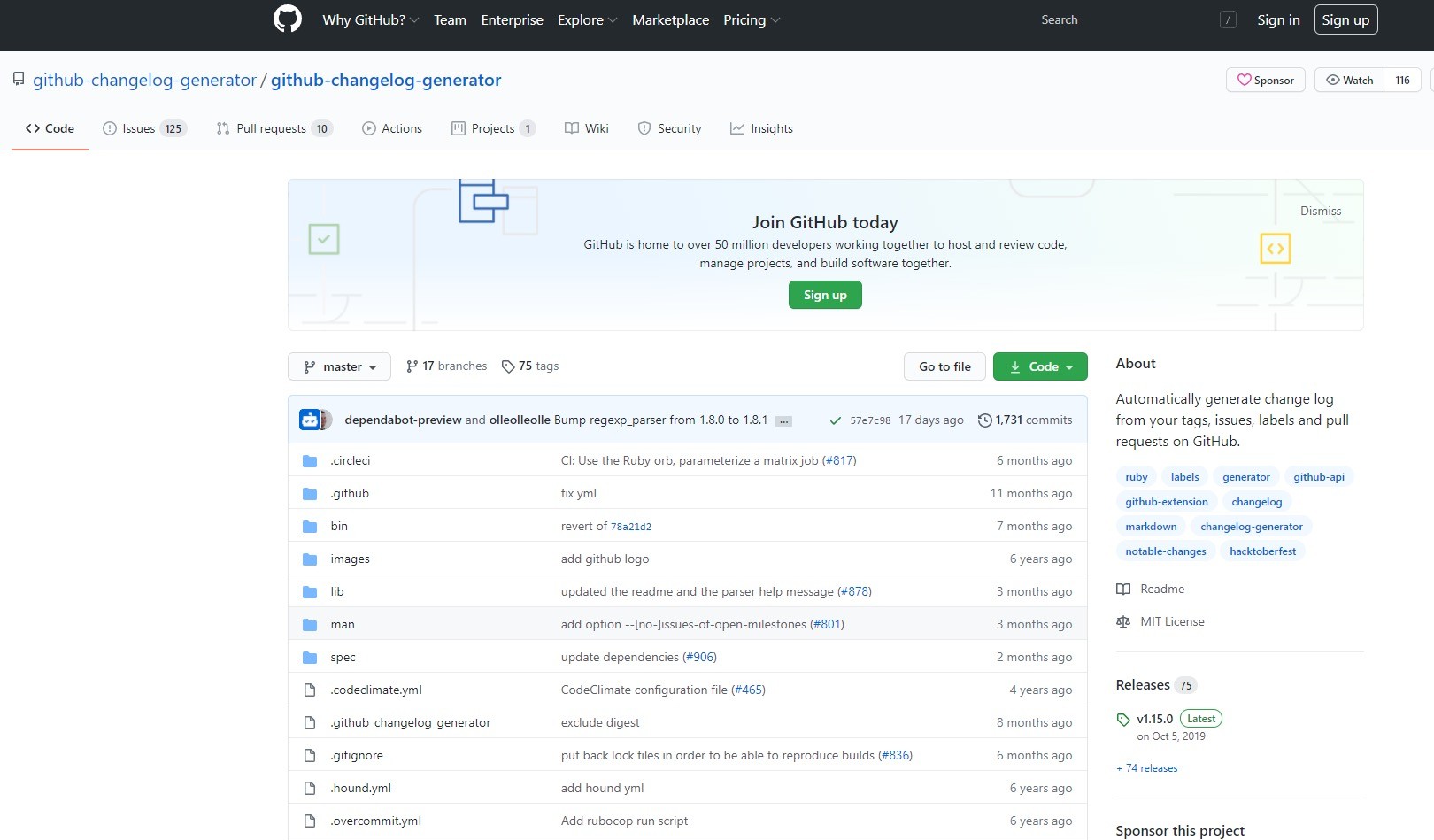Viewport: 1434px width, 840px height.
Task: Open commit hash 57e7c98
Action: [870, 420]
